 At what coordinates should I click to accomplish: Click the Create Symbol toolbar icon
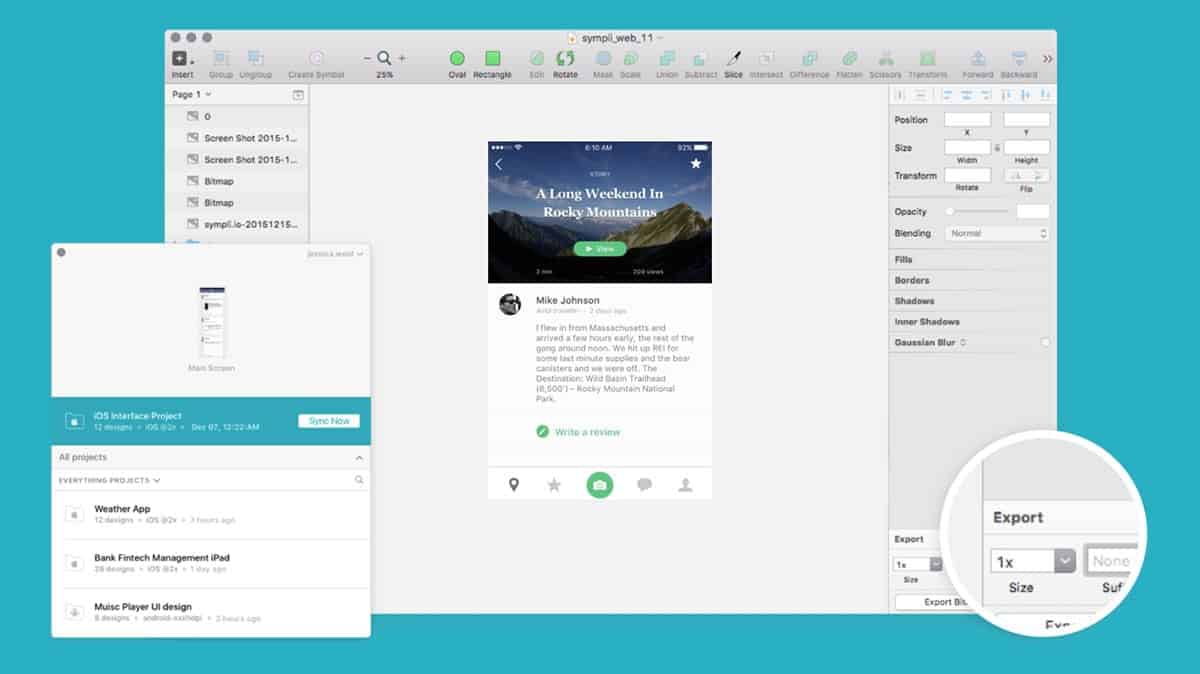316,59
